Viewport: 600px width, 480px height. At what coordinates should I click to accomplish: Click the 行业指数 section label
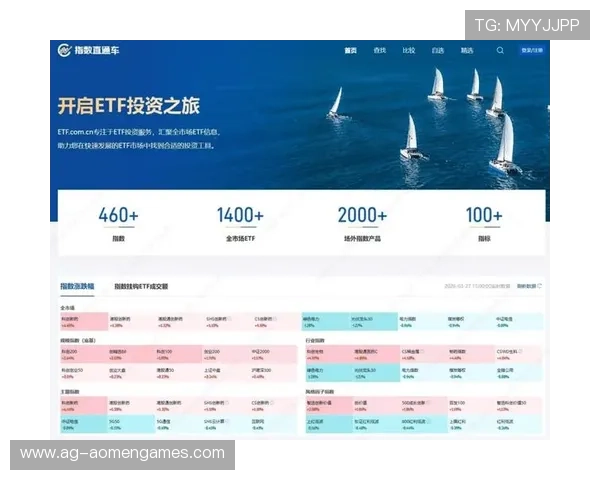315,340
